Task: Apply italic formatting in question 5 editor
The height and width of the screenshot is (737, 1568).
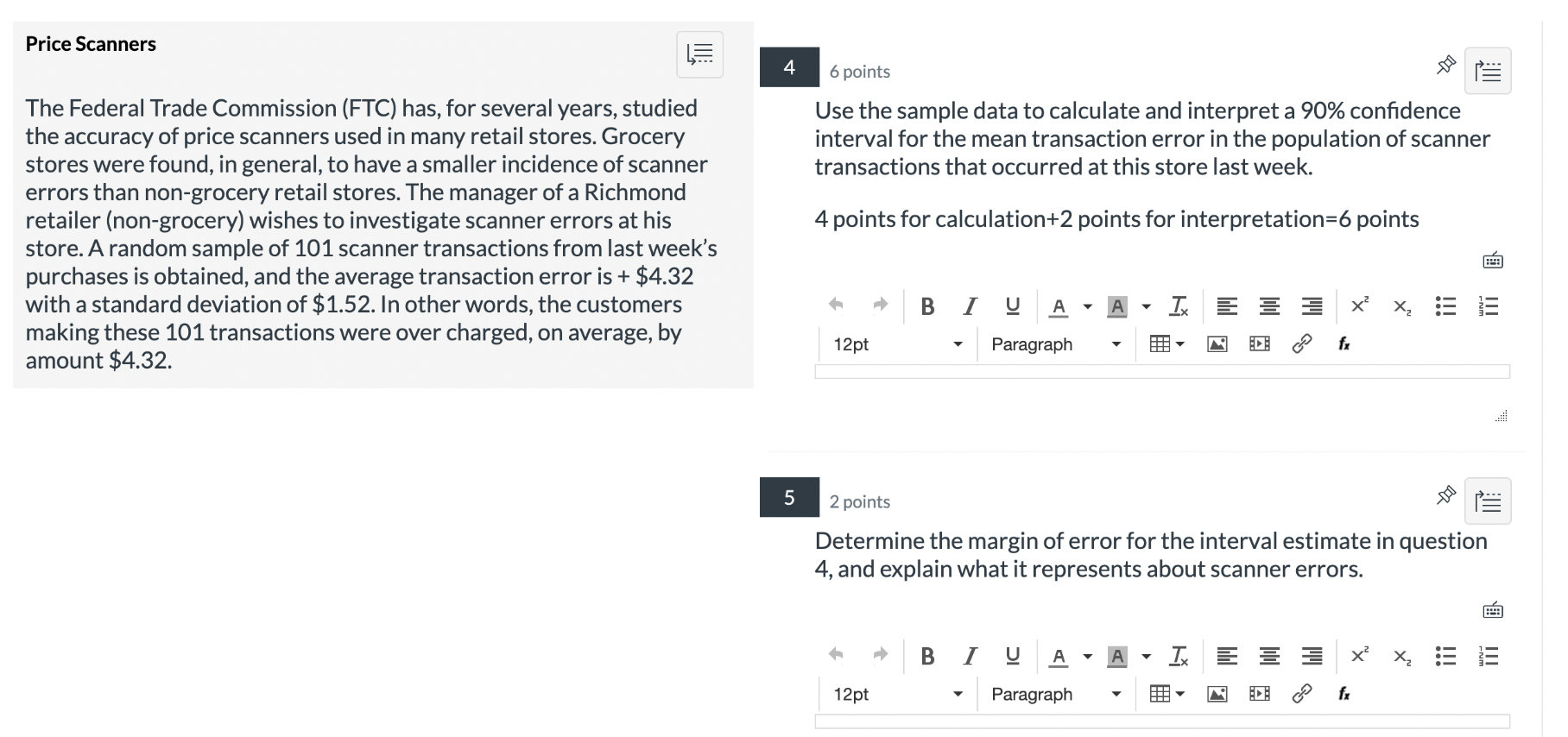Action: [970, 656]
